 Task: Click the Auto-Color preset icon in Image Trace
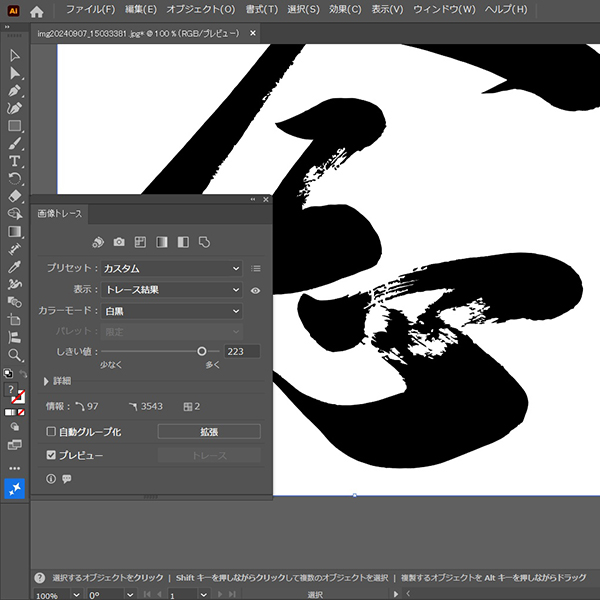coord(98,242)
